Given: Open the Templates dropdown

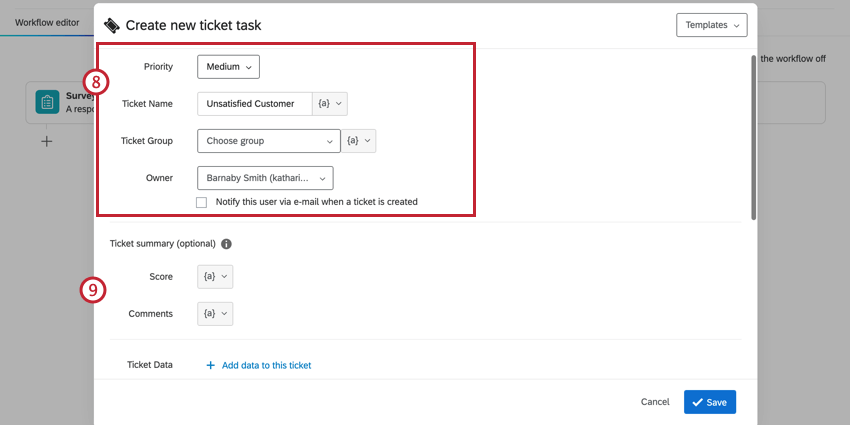Looking at the screenshot, I should (x=712, y=25).
